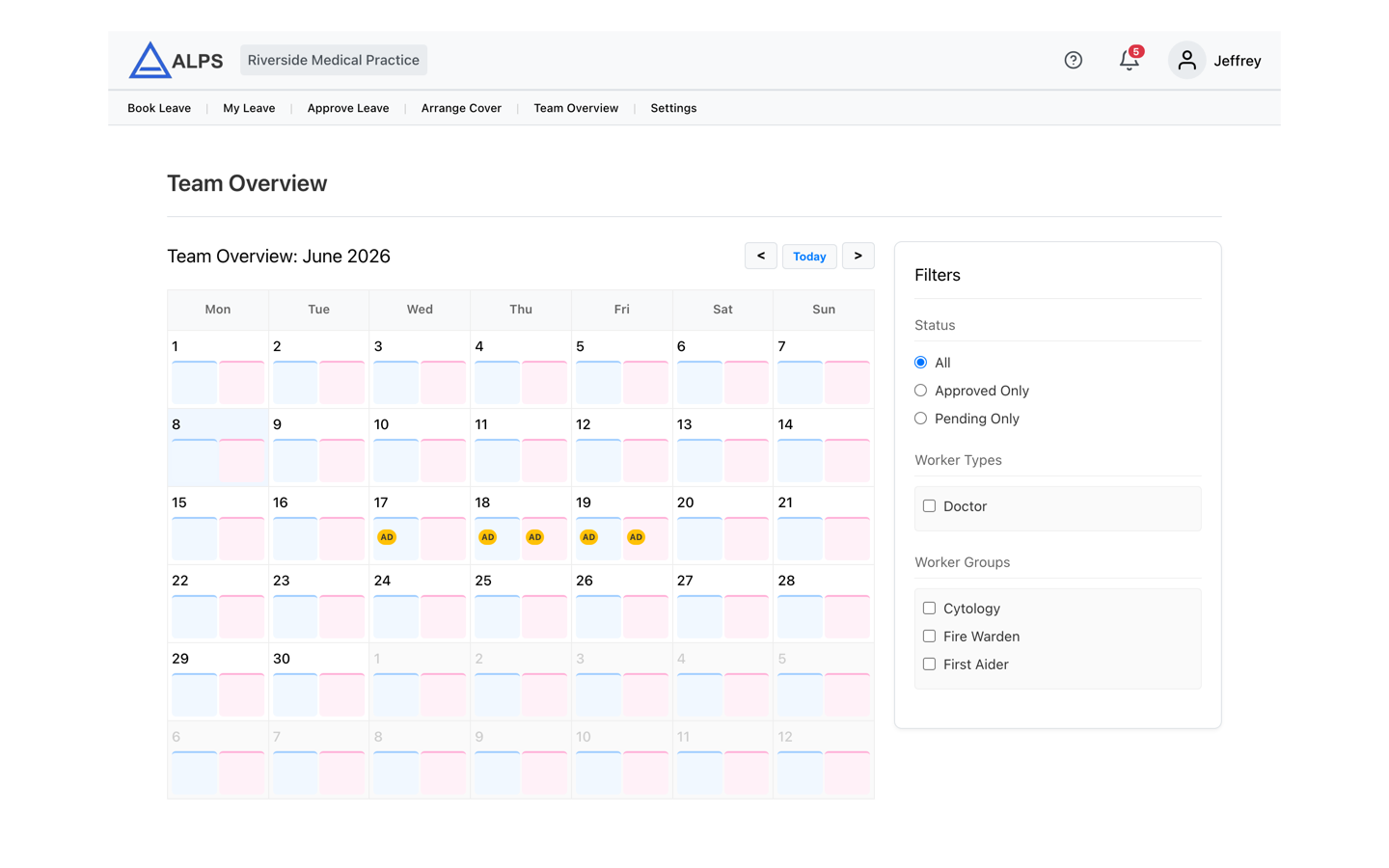Click the pink slot on June 14
The width and height of the screenshot is (1389, 868).
(x=848, y=460)
